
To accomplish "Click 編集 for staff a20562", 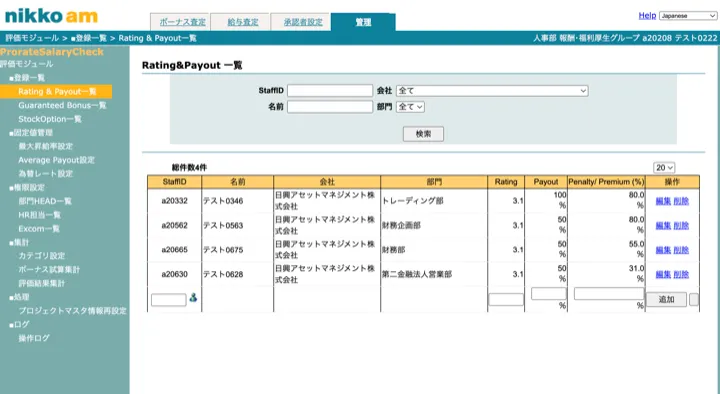I will tap(663, 225).
